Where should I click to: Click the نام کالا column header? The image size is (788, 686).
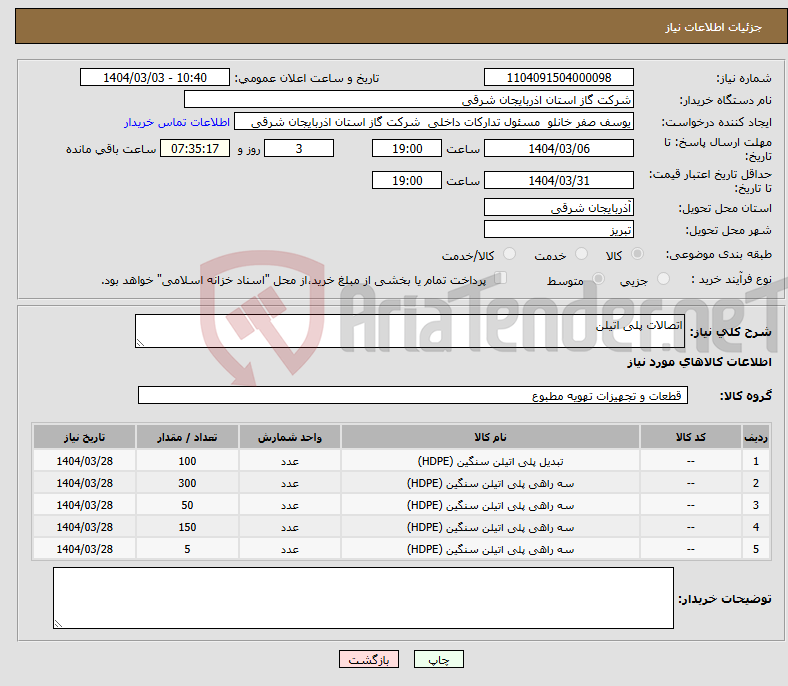click(490, 438)
